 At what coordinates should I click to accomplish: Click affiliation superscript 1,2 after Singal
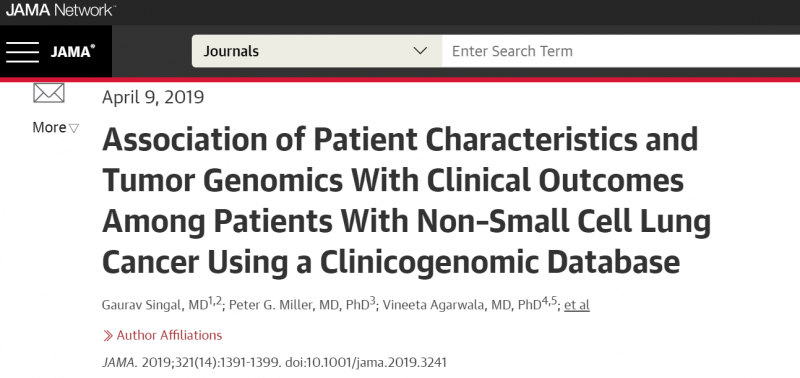(215, 302)
